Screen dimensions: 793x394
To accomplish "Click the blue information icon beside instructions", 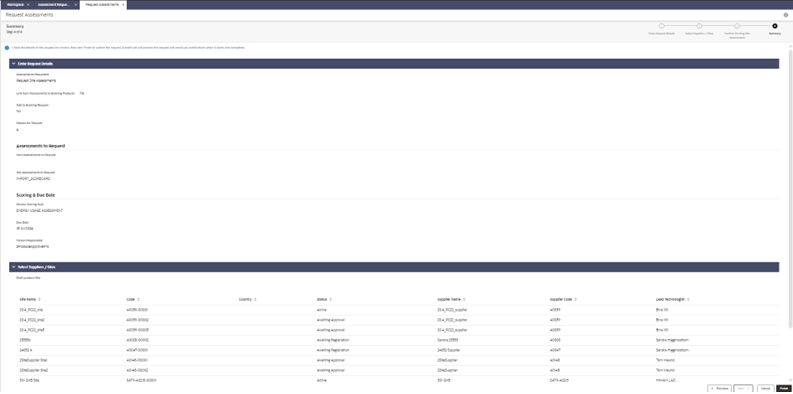I will click(7, 48).
